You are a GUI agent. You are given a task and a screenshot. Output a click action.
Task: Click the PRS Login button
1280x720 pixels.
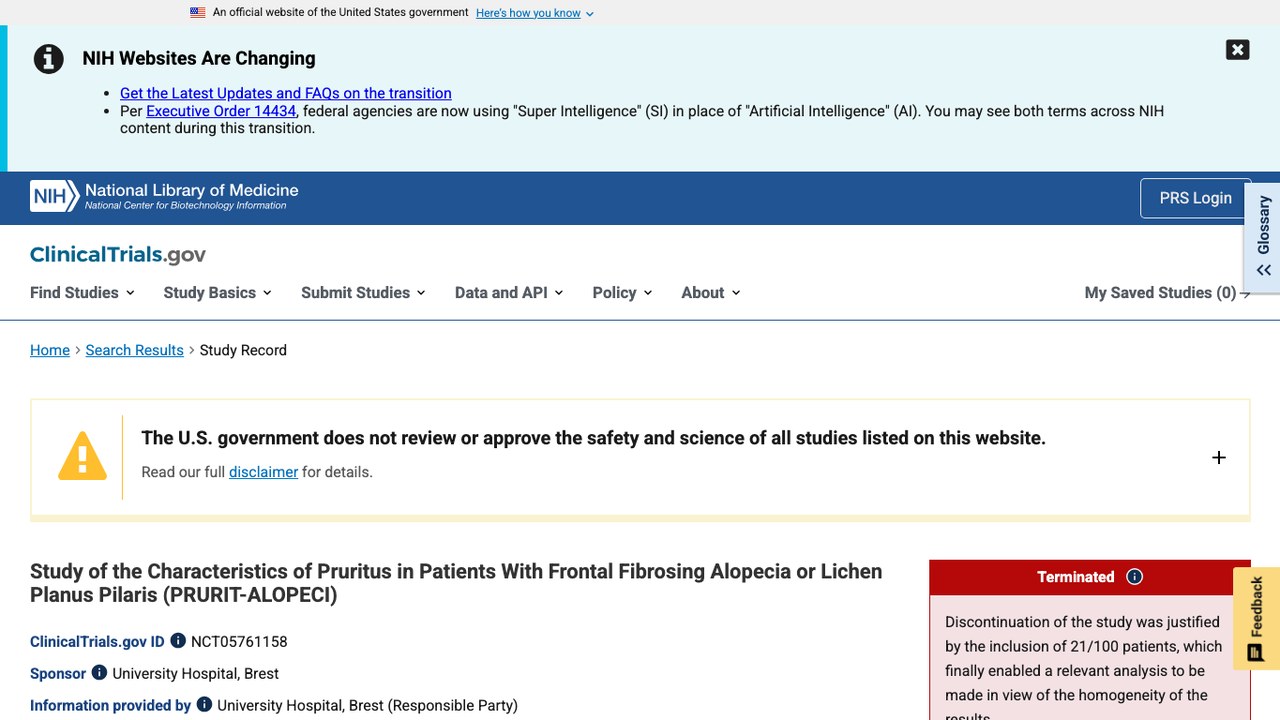point(1195,198)
